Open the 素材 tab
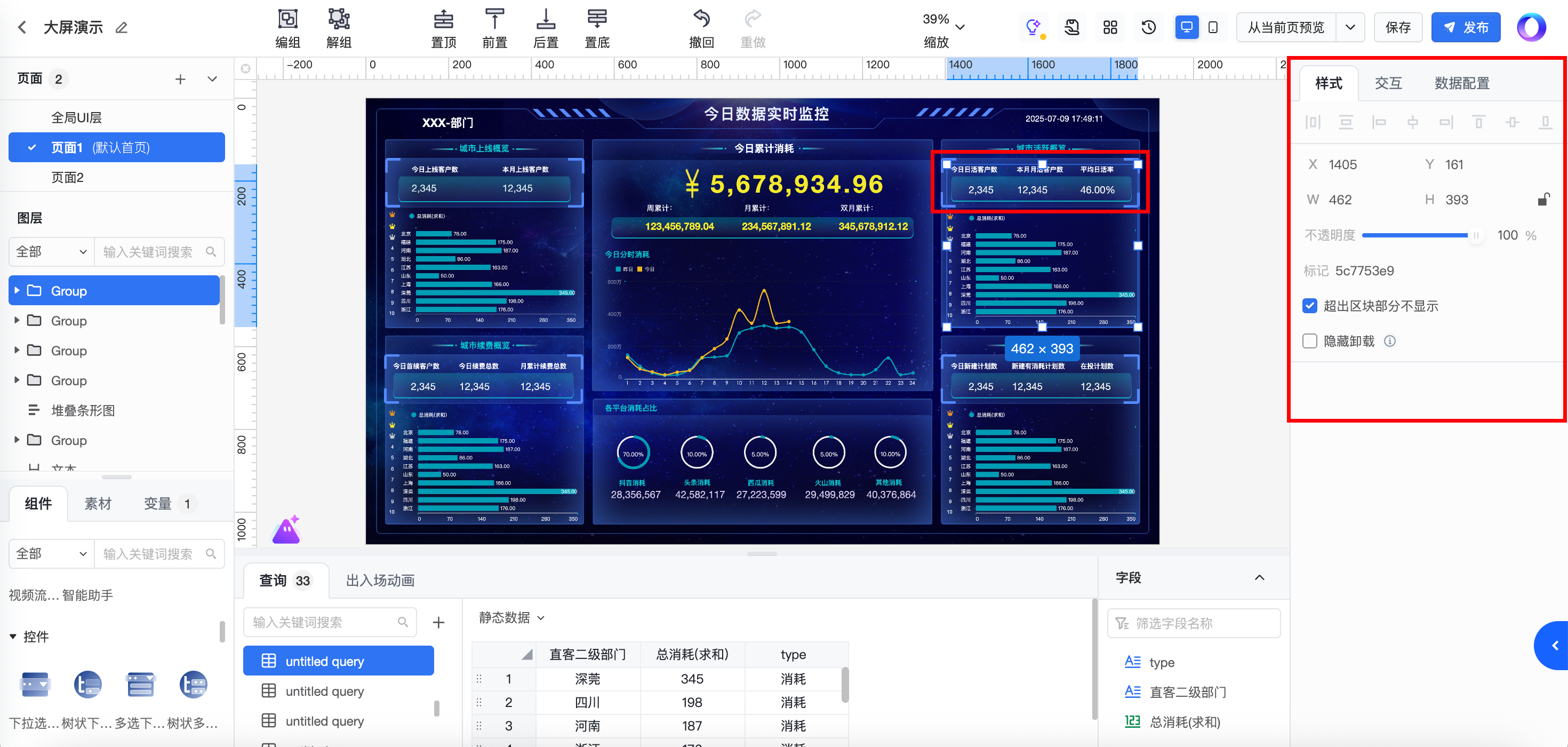This screenshot has width=1568, height=747. click(x=98, y=504)
